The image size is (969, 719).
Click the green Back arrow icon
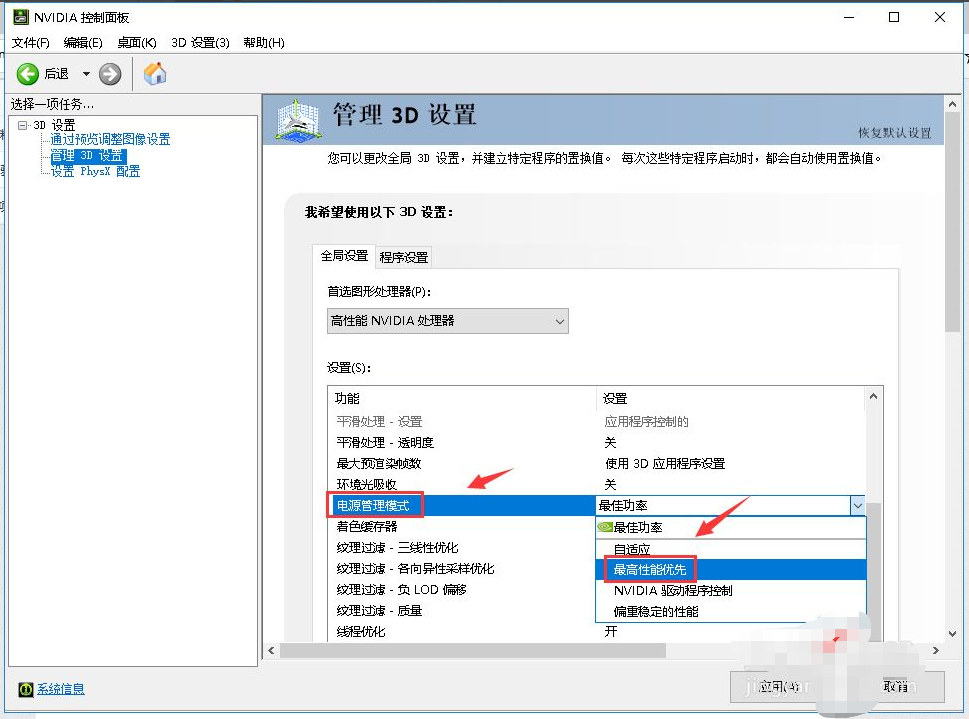pyautogui.click(x=28, y=74)
